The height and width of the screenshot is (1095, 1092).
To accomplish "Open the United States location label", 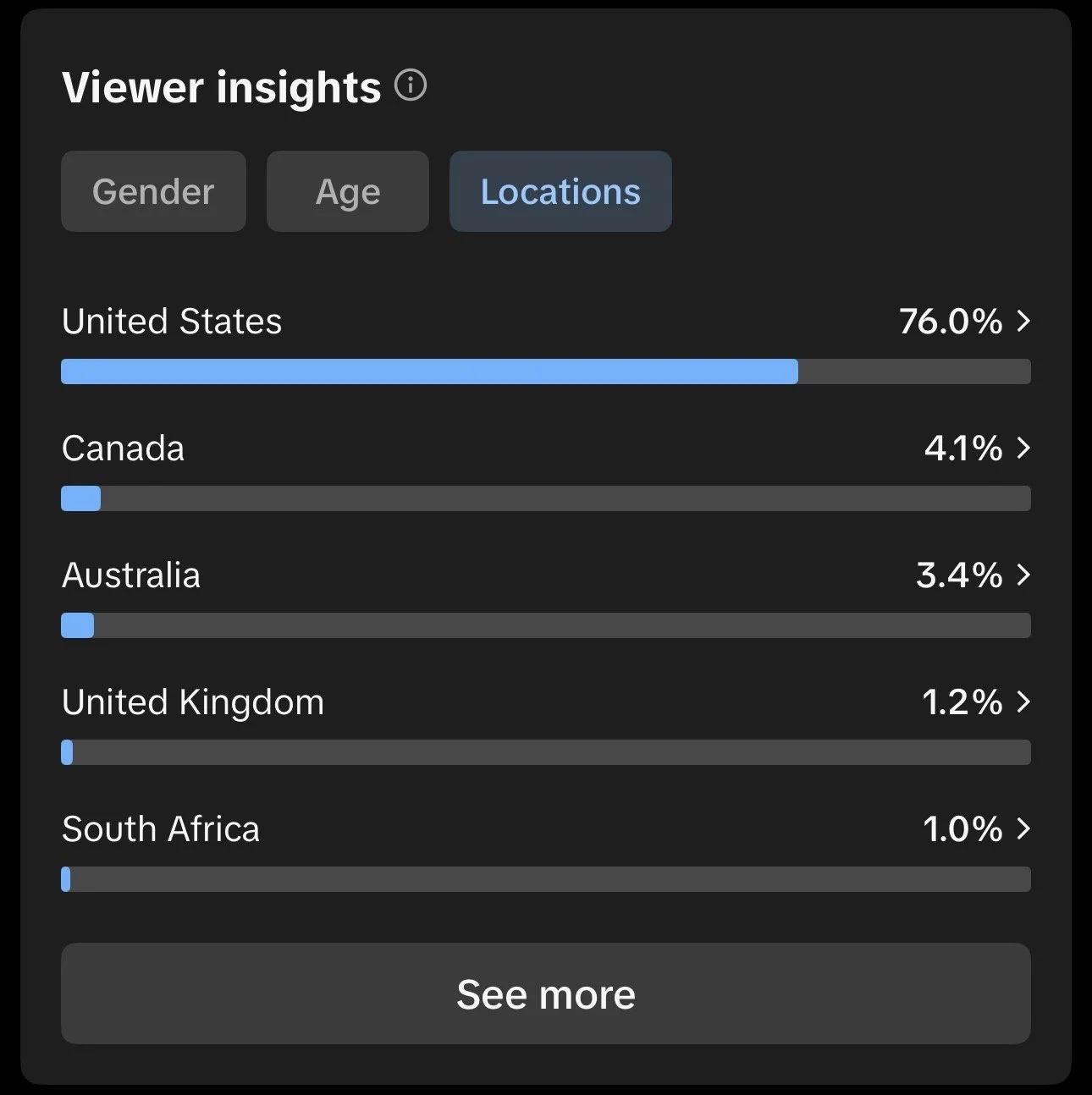I will click(x=172, y=322).
